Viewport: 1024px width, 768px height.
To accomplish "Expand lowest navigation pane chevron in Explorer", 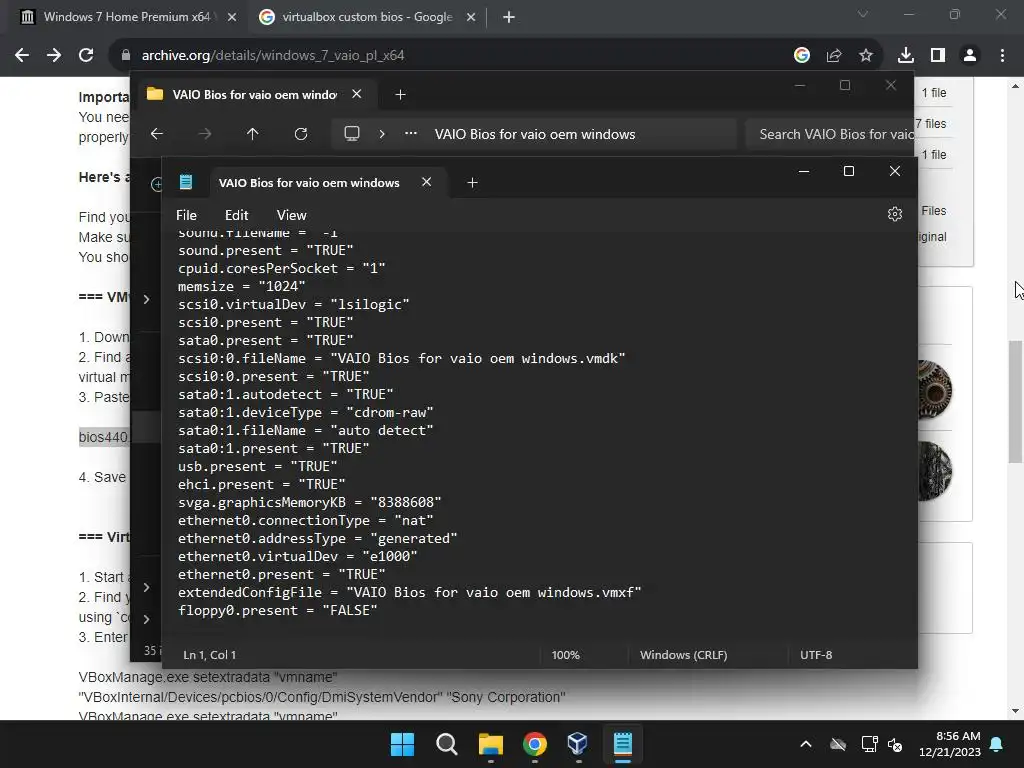I will pos(146,619).
